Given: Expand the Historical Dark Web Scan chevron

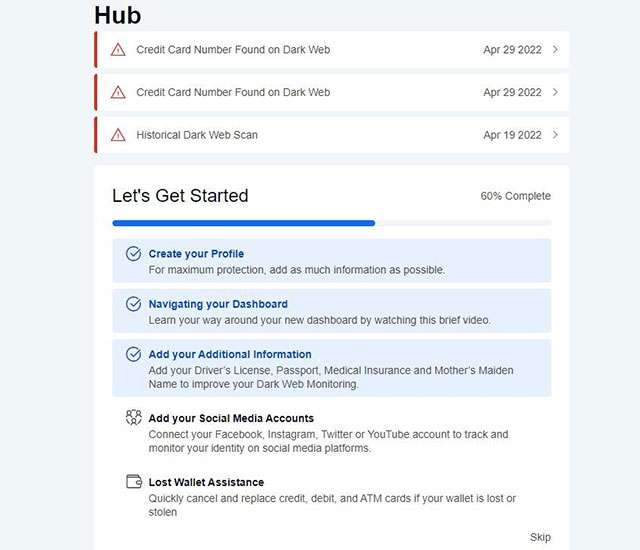Looking at the screenshot, I should [x=555, y=135].
